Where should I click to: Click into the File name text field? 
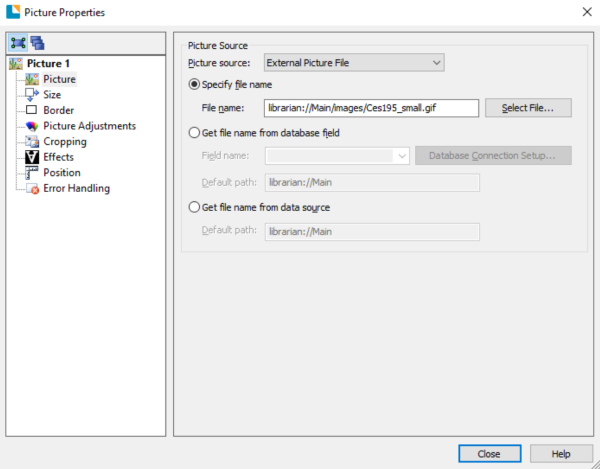tap(371, 108)
